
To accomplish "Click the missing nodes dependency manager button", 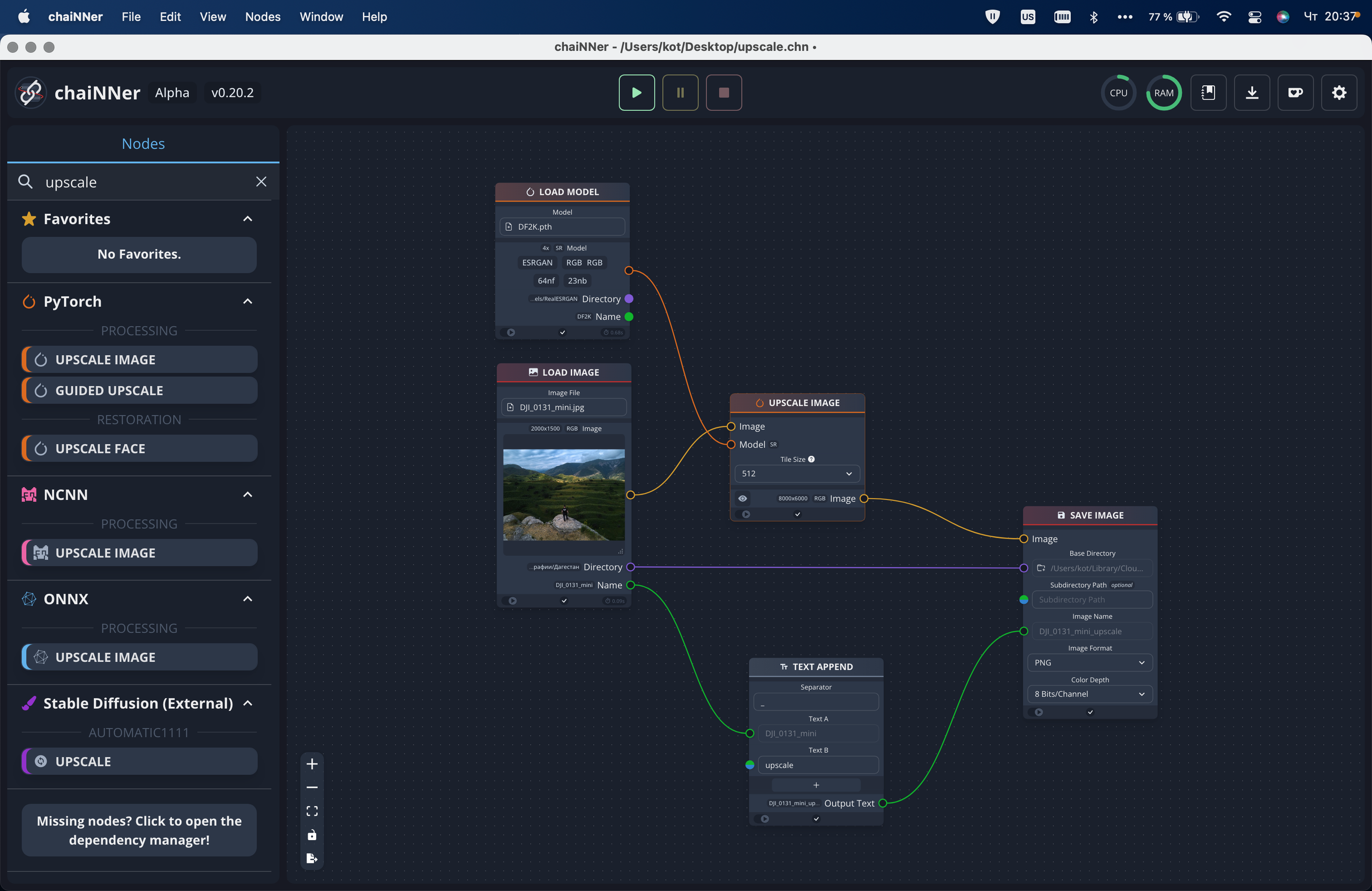I will pyautogui.click(x=139, y=830).
